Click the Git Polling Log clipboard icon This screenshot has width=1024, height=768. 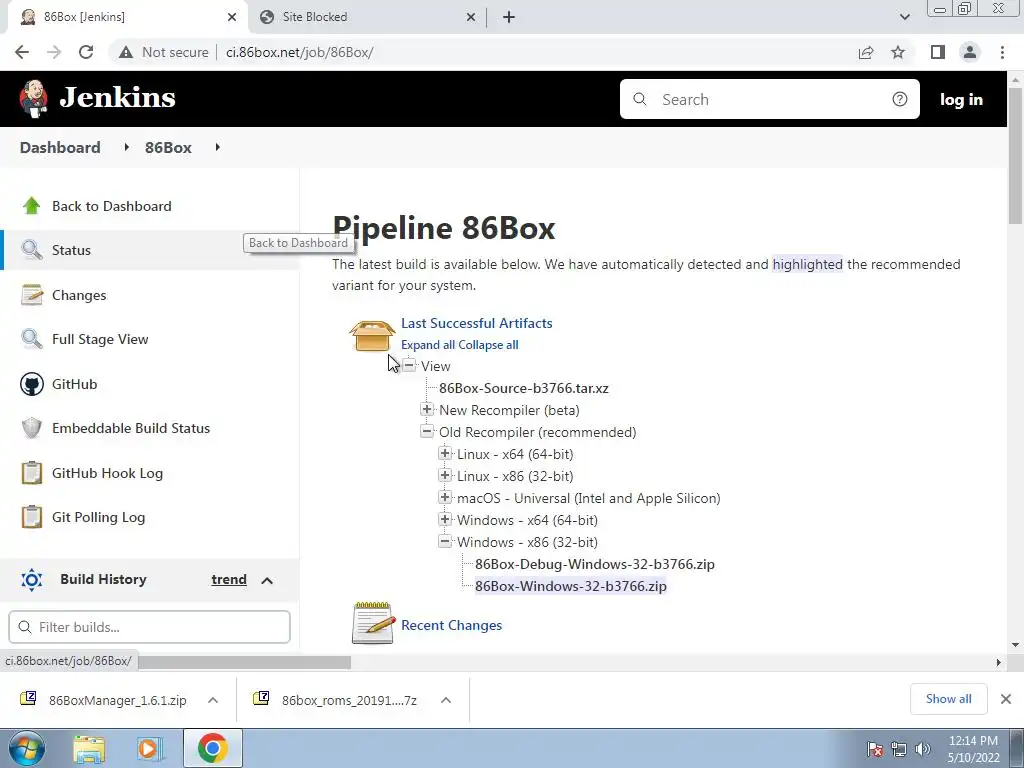31,517
